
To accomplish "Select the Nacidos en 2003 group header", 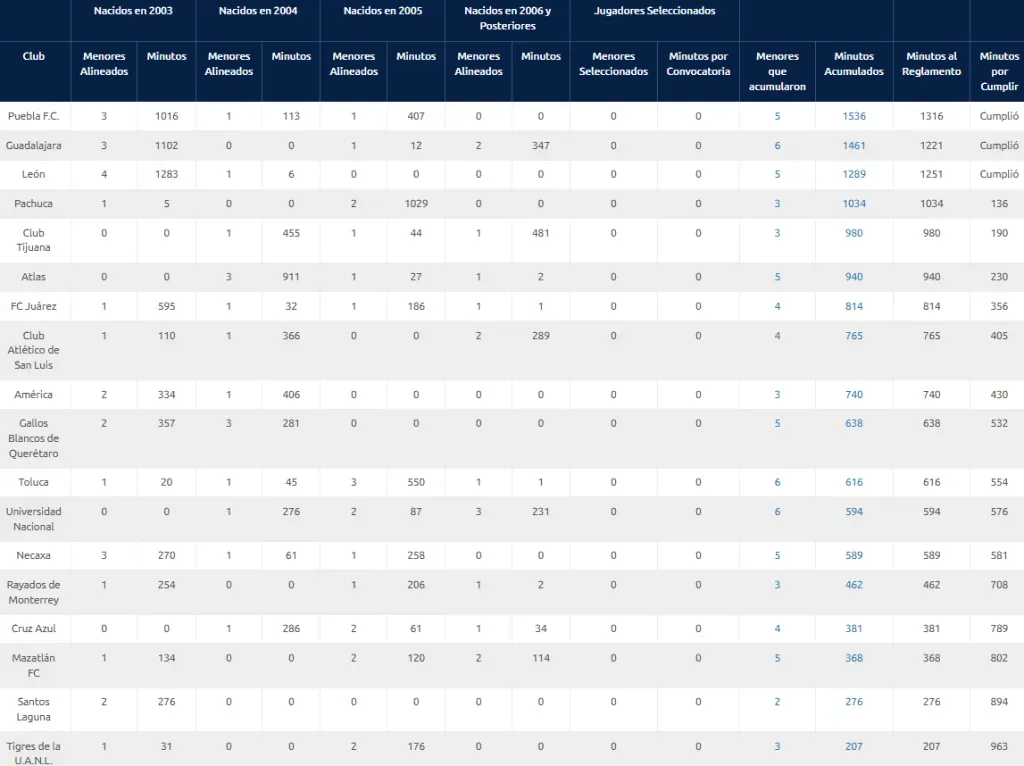I will click(x=133, y=11).
